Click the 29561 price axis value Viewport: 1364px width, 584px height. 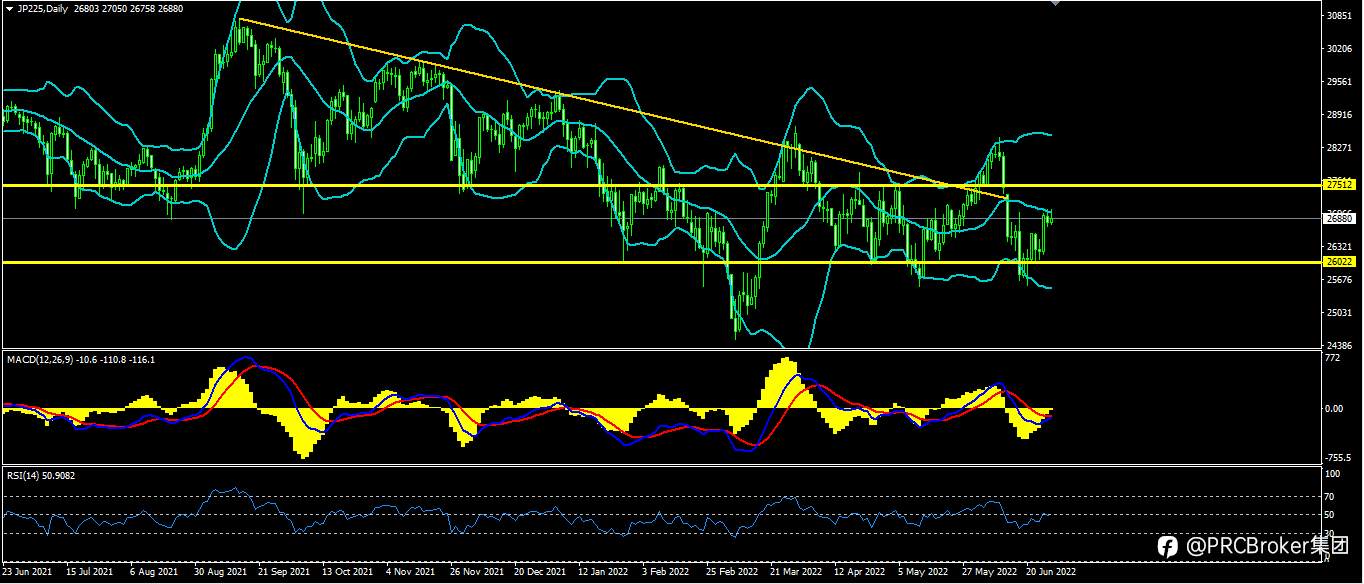[1339, 82]
